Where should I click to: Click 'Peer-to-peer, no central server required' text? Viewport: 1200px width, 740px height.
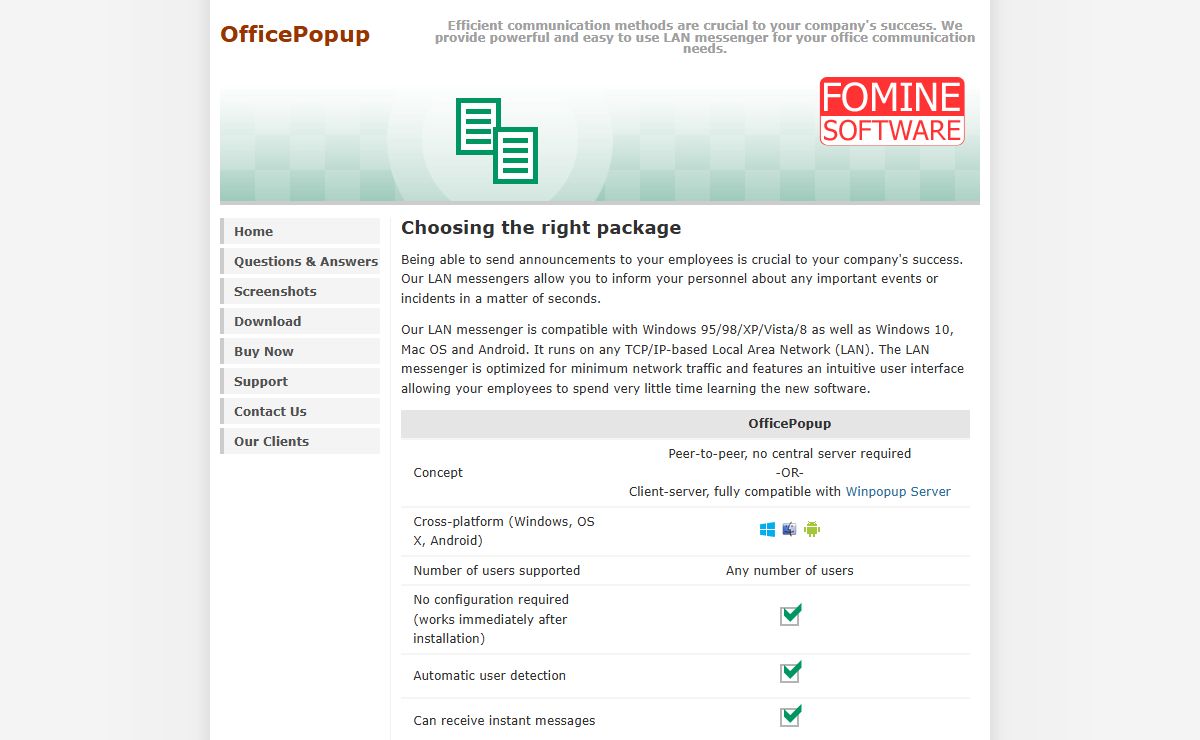click(790, 454)
